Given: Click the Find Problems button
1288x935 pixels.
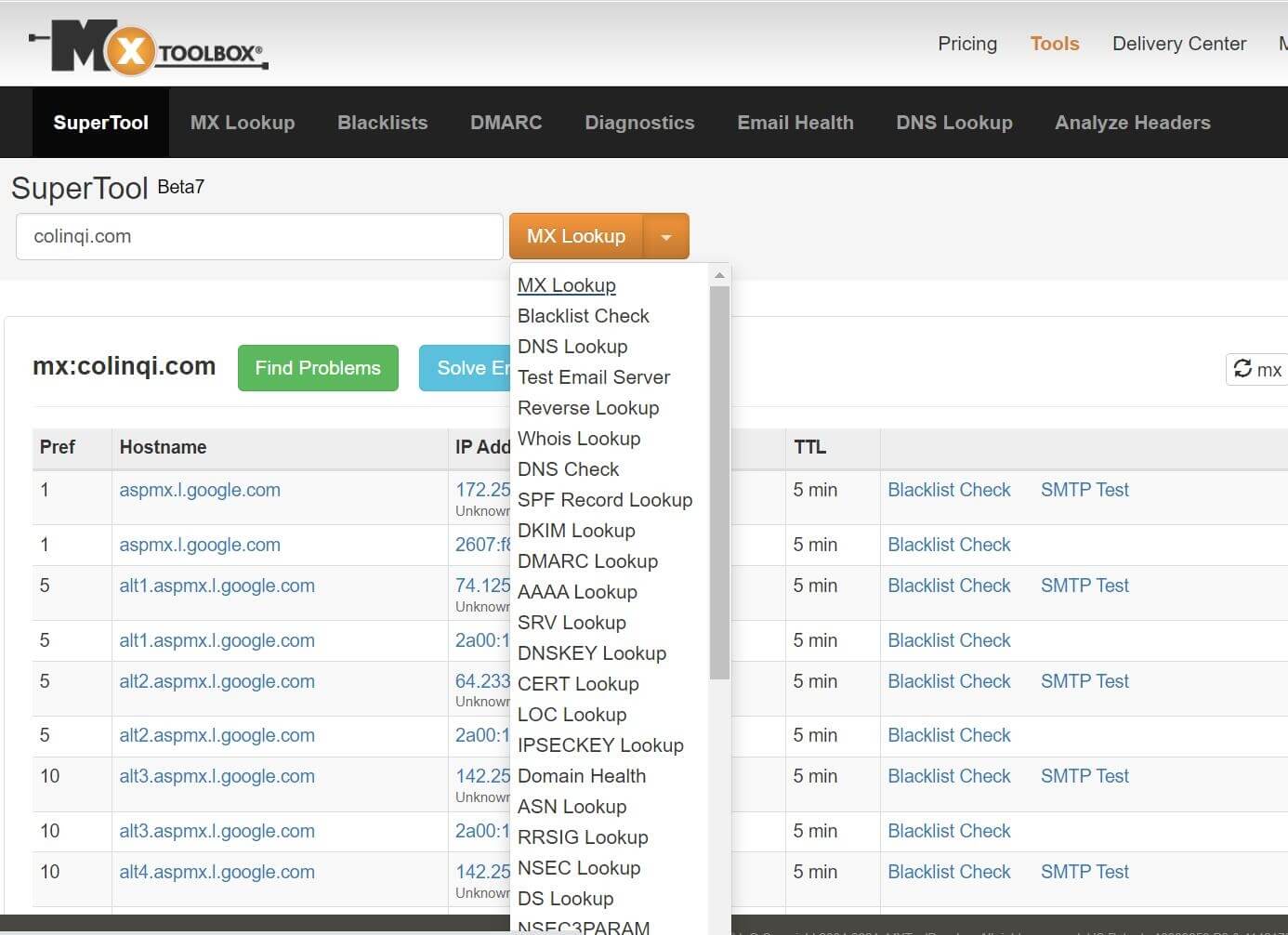Looking at the screenshot, I should [x=318, y=368].
